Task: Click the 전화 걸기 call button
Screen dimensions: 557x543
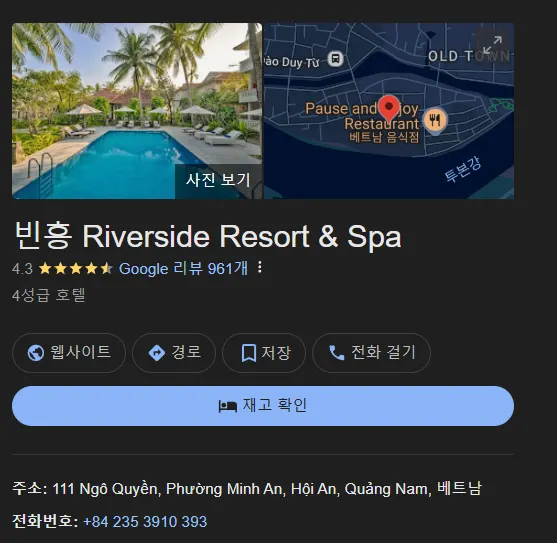Action: 371,353
